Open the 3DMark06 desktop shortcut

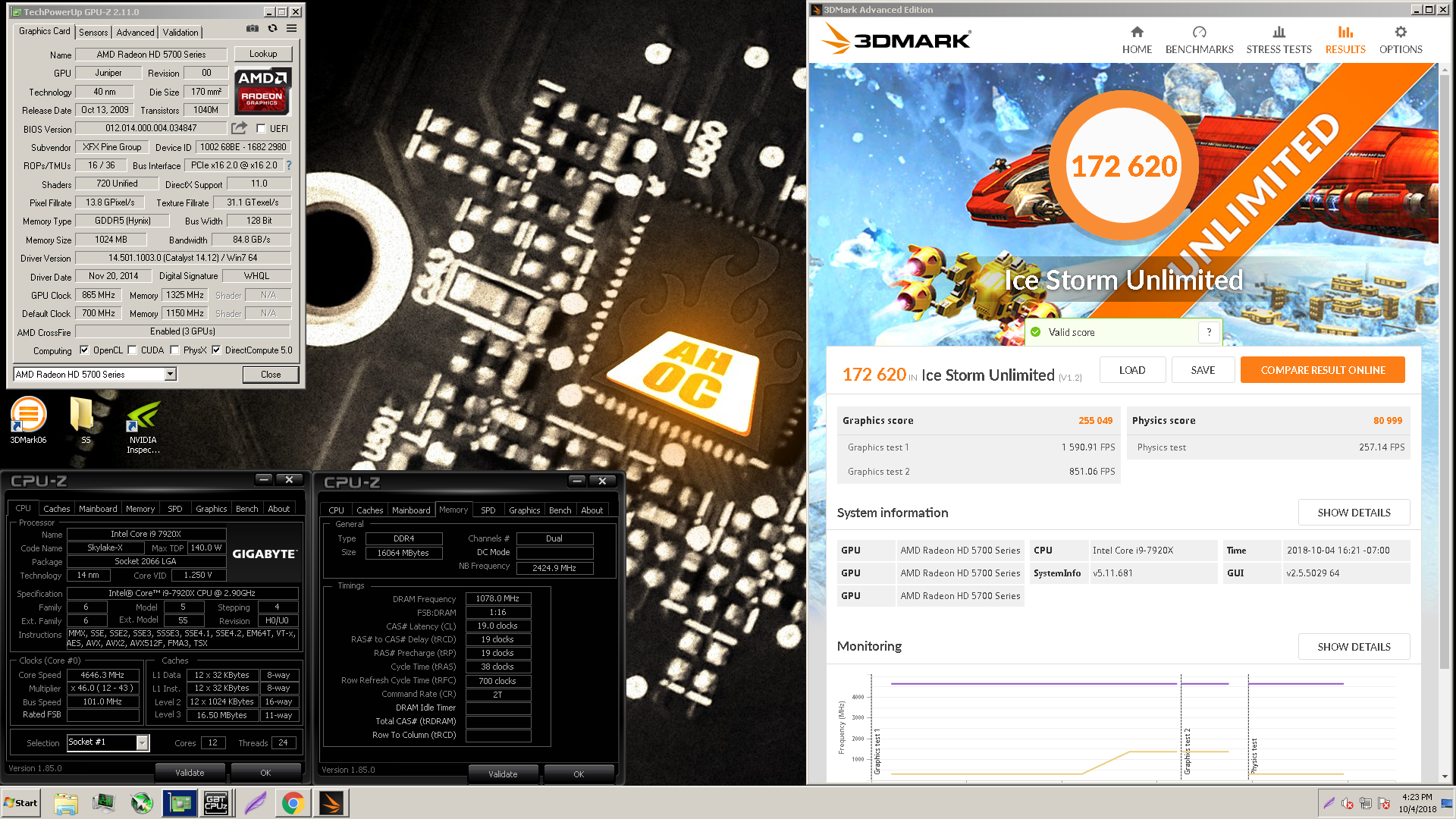point(28,420)
